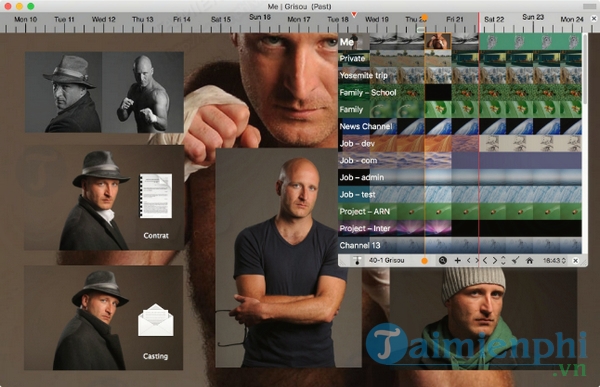The image size is (600, 387).
Task: Select the News Channel row
Action: (460, 127)
